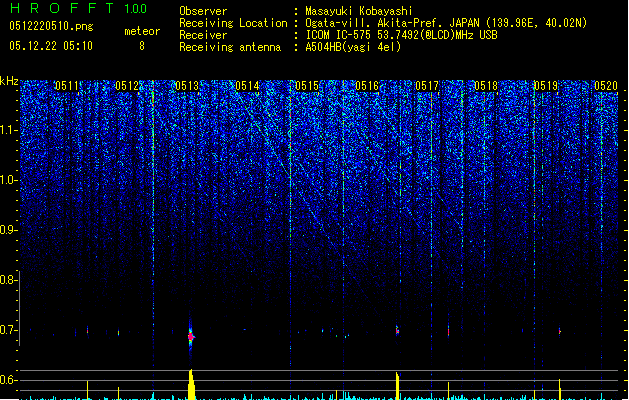Click time marker 0519
Image resolution: width=629 pixels, height=400 pixels.
pyautogui.click(x=546, y=86)
